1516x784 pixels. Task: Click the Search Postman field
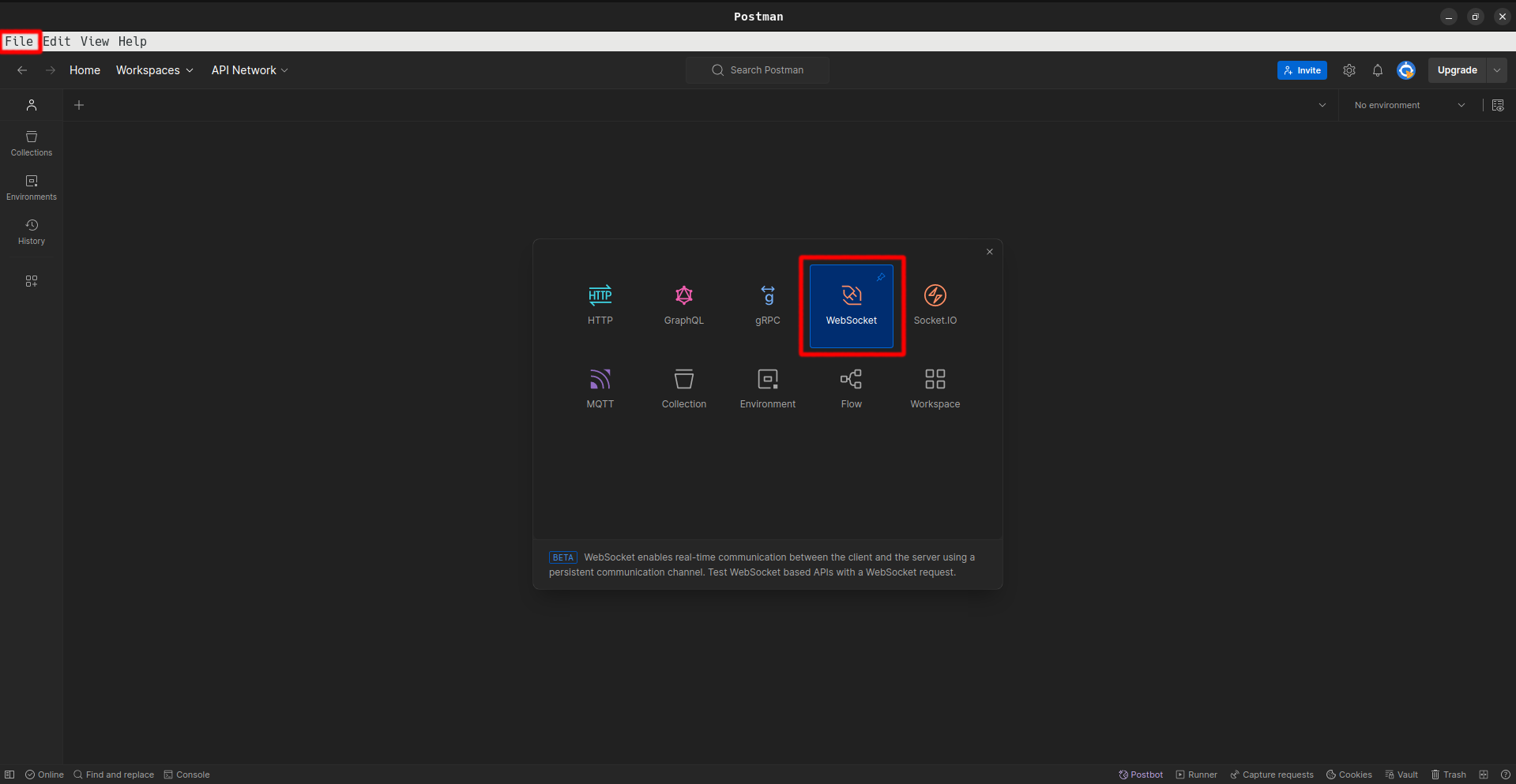pos(758,70)
